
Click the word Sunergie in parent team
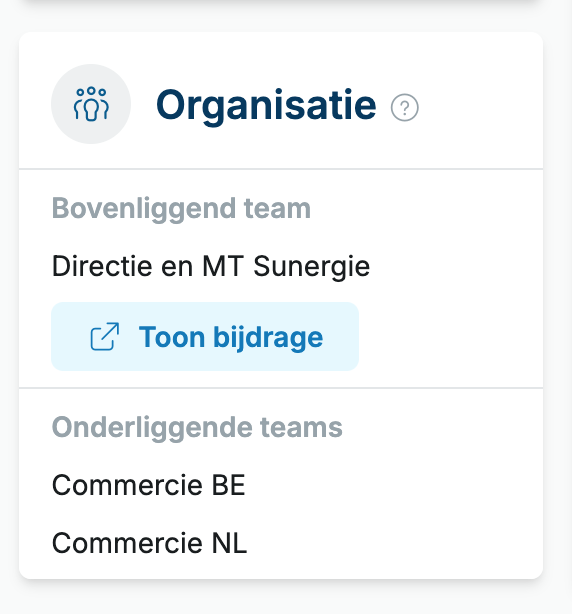click(x=312, y=267)
